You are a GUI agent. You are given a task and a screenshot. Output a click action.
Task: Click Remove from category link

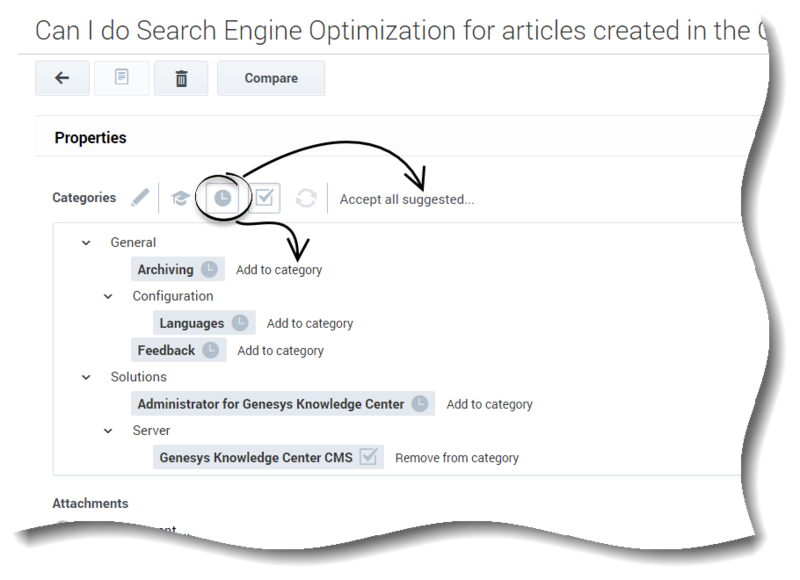pyautogui.click(x=457, y=458)
